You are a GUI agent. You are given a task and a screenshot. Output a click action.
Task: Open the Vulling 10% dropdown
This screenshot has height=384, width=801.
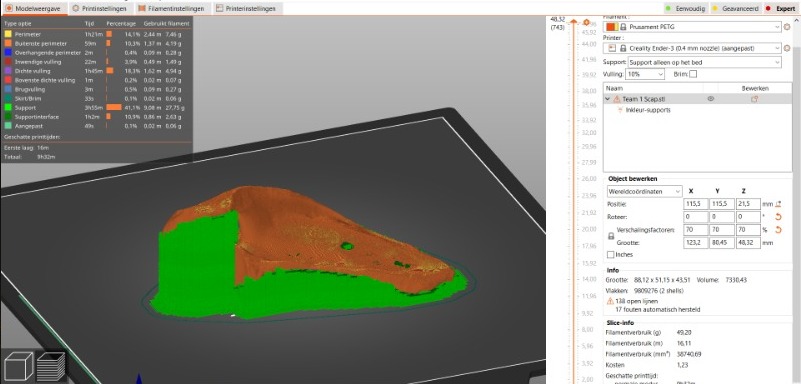click(646, 74)
